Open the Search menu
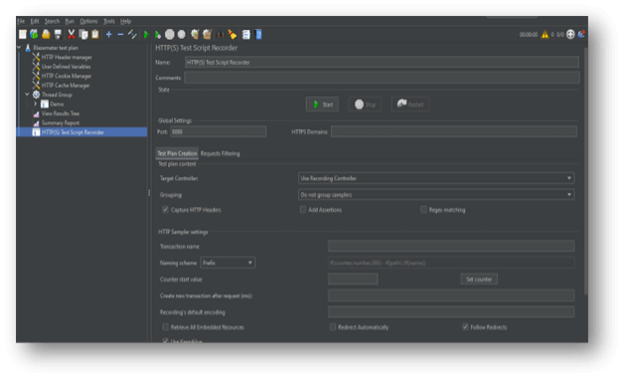The width and height of the screenshot is (624, 380). pos(52,21)
